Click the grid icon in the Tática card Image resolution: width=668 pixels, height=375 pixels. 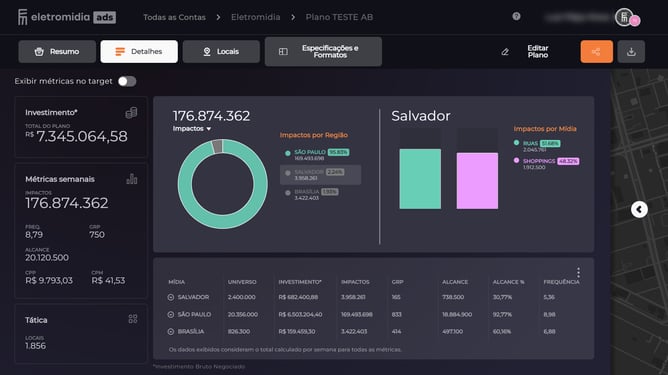tap(133, 319)
